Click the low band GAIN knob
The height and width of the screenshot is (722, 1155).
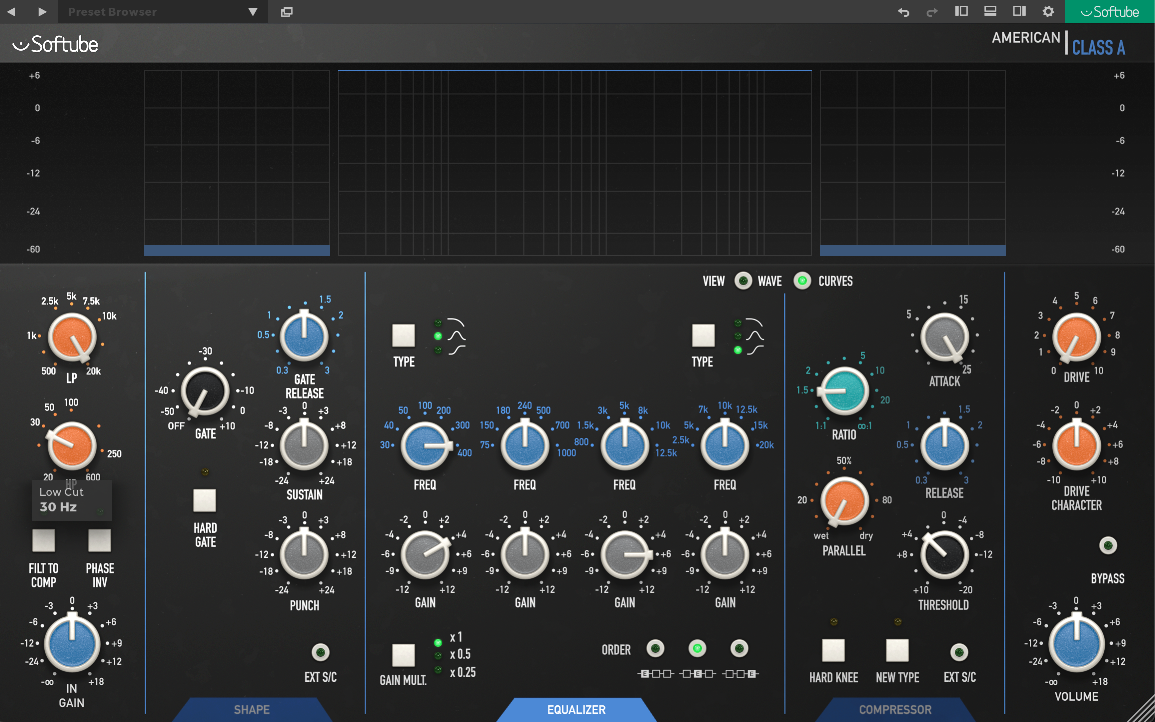[x=425, y=555]
